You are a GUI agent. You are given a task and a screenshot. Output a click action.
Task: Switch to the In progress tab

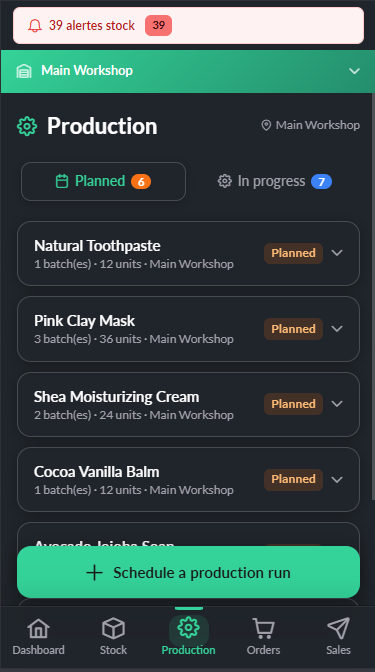coord(275,181)
